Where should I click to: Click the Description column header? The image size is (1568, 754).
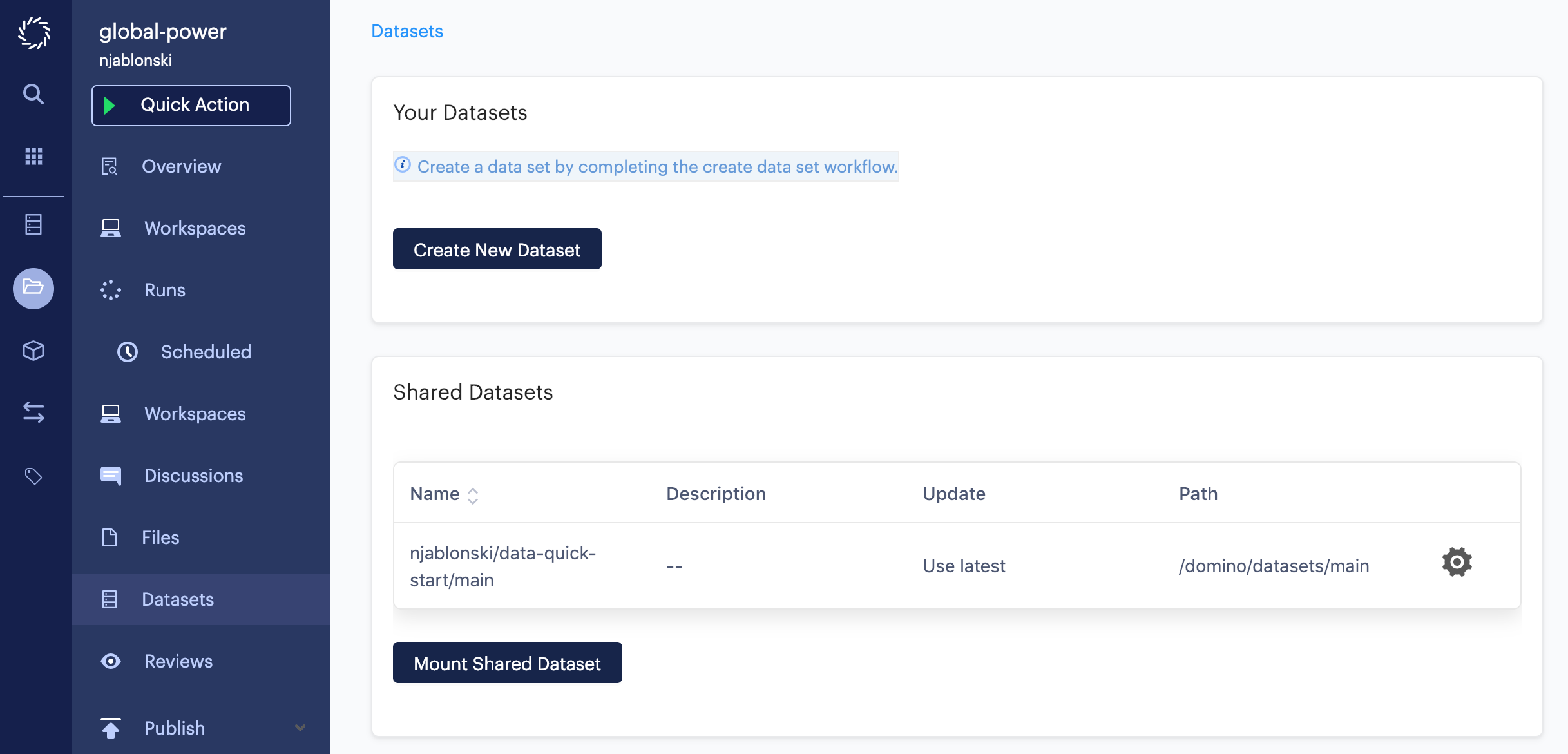[x=716, y=494]
